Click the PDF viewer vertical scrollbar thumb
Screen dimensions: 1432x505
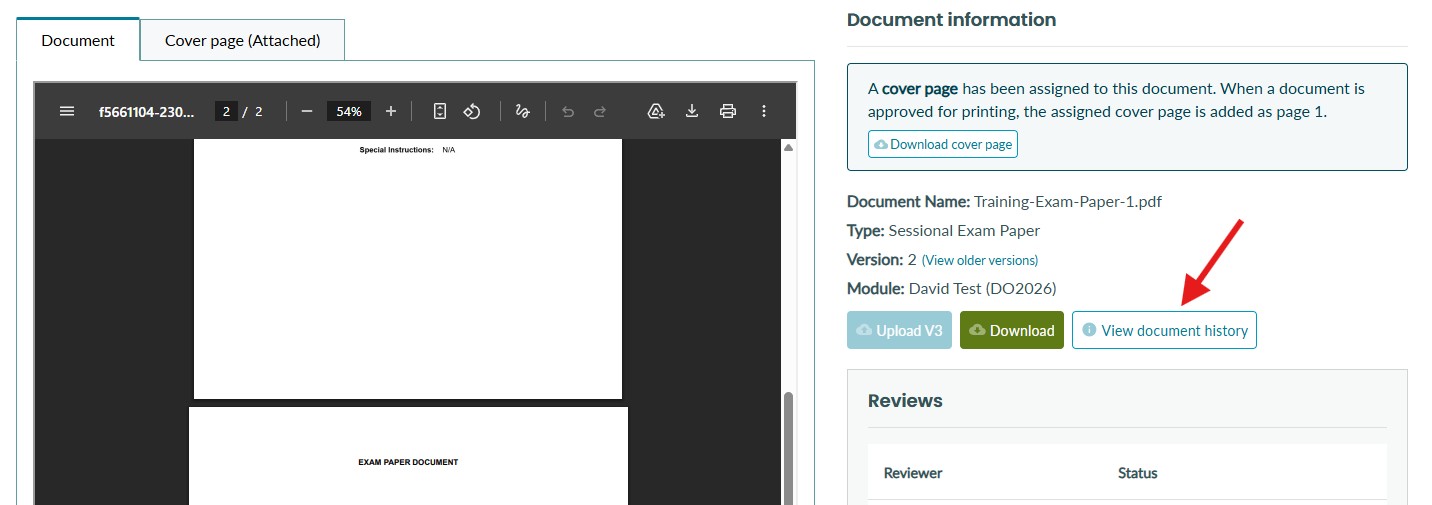point(788,447)
